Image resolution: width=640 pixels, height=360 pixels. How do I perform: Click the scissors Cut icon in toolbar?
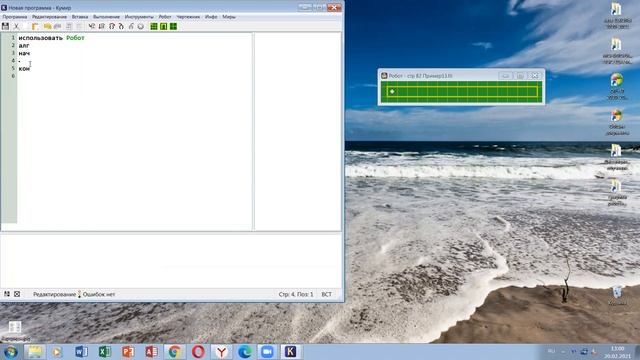[16, 26]
